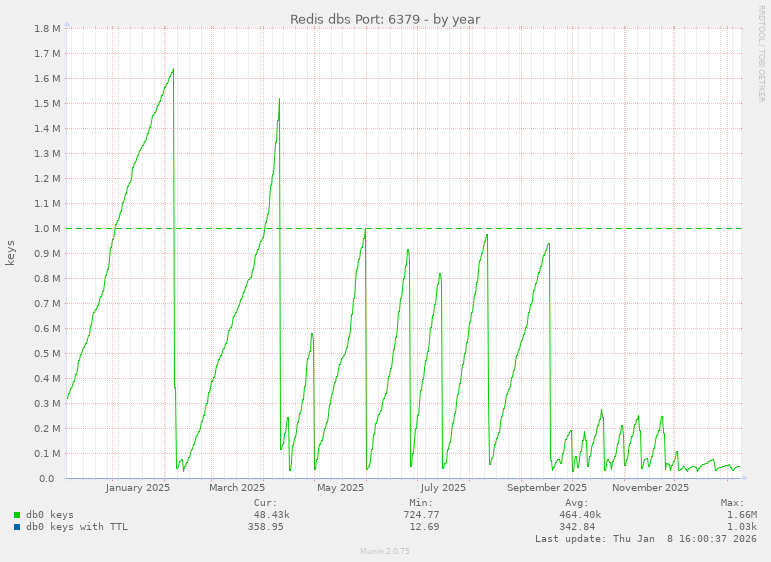
Task: Click the TTL average value 342.84
Action: [x=577, y=527]
